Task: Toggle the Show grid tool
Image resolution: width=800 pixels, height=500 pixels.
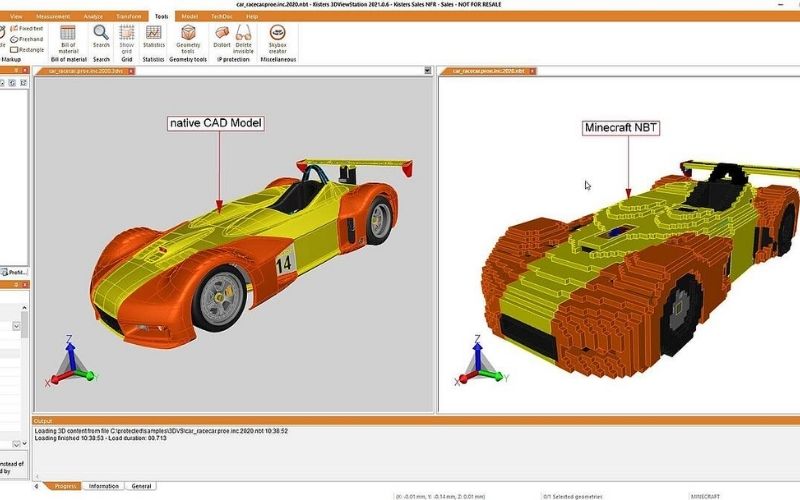Action: pos(127,39)
